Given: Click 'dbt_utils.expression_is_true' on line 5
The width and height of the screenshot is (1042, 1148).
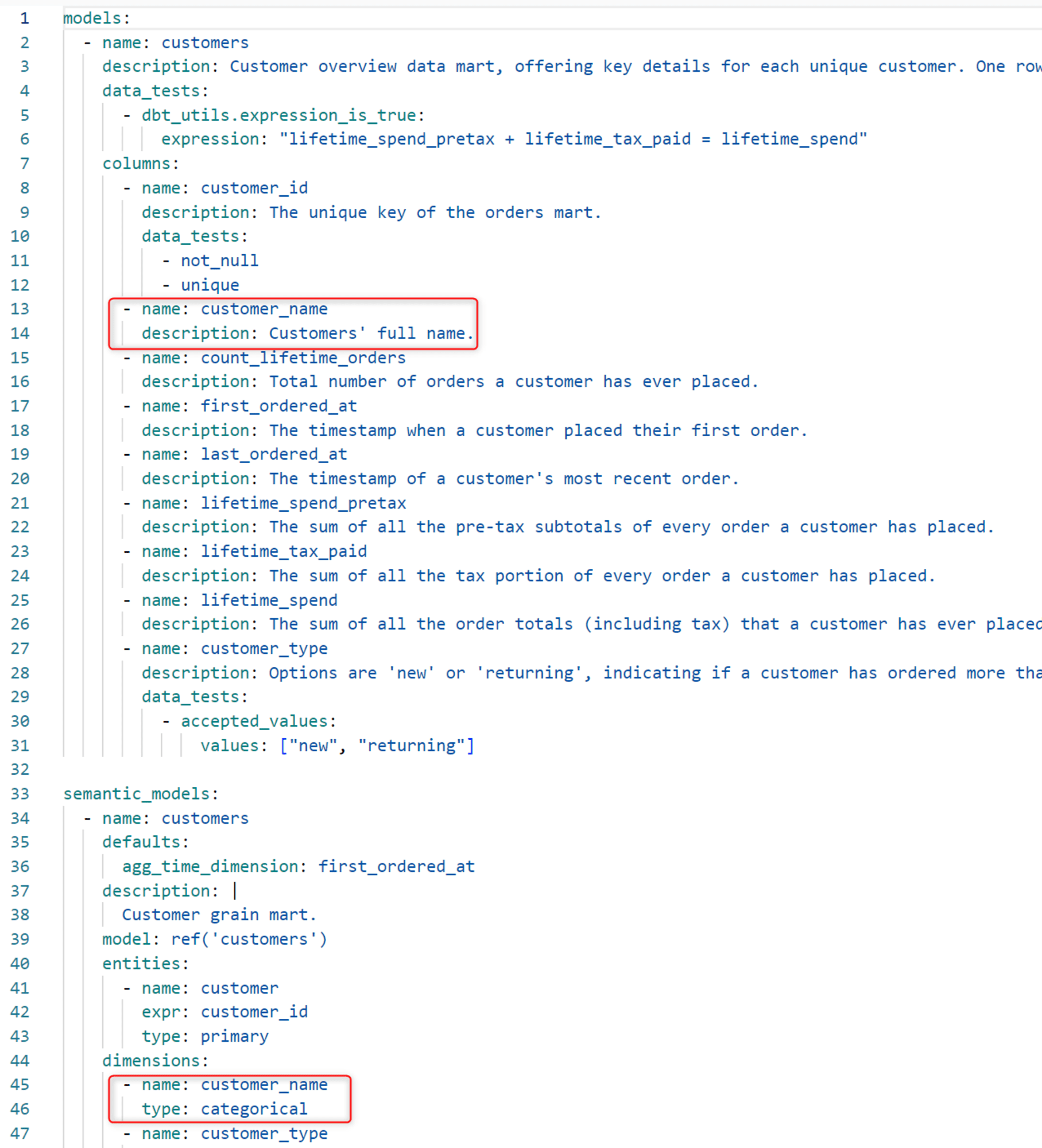Looking at the screenshot, I should tap(278, 115).
